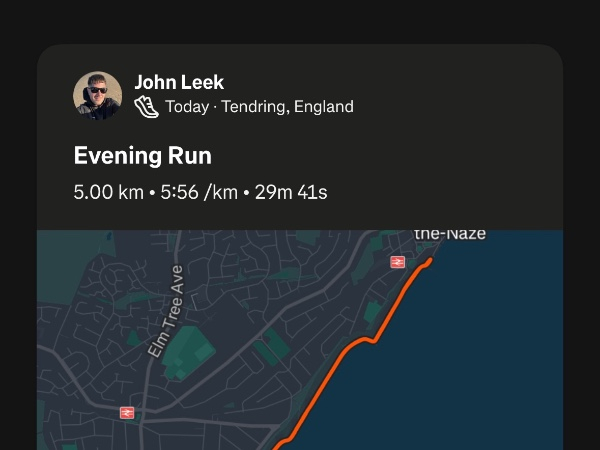
Task: Click the 5.00 km distance stat
Action: pos(109,192)
